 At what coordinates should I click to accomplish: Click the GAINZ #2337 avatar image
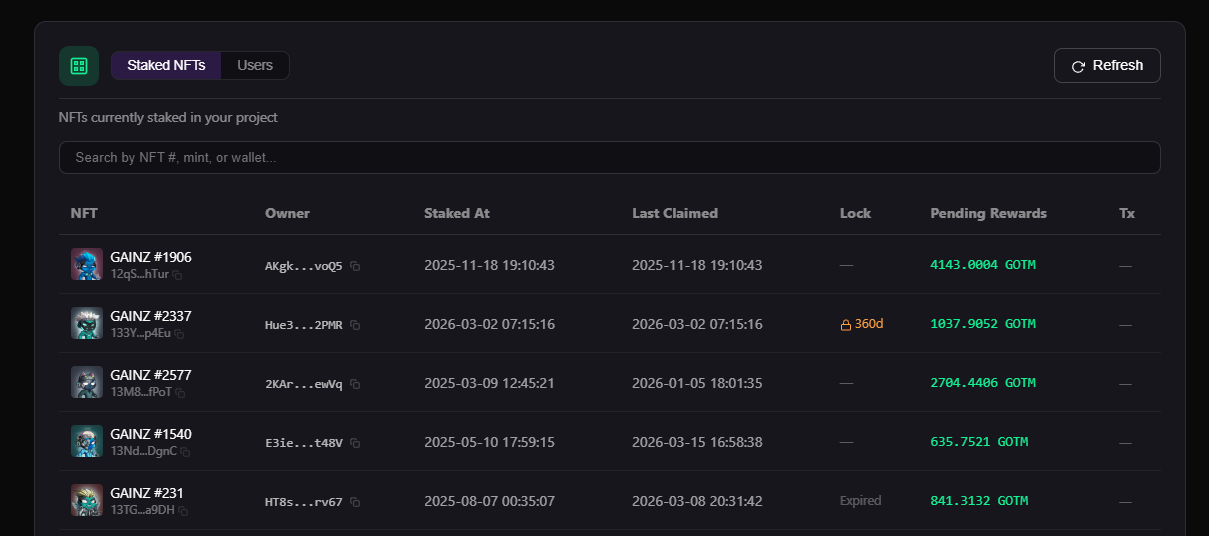click(87, 324)
